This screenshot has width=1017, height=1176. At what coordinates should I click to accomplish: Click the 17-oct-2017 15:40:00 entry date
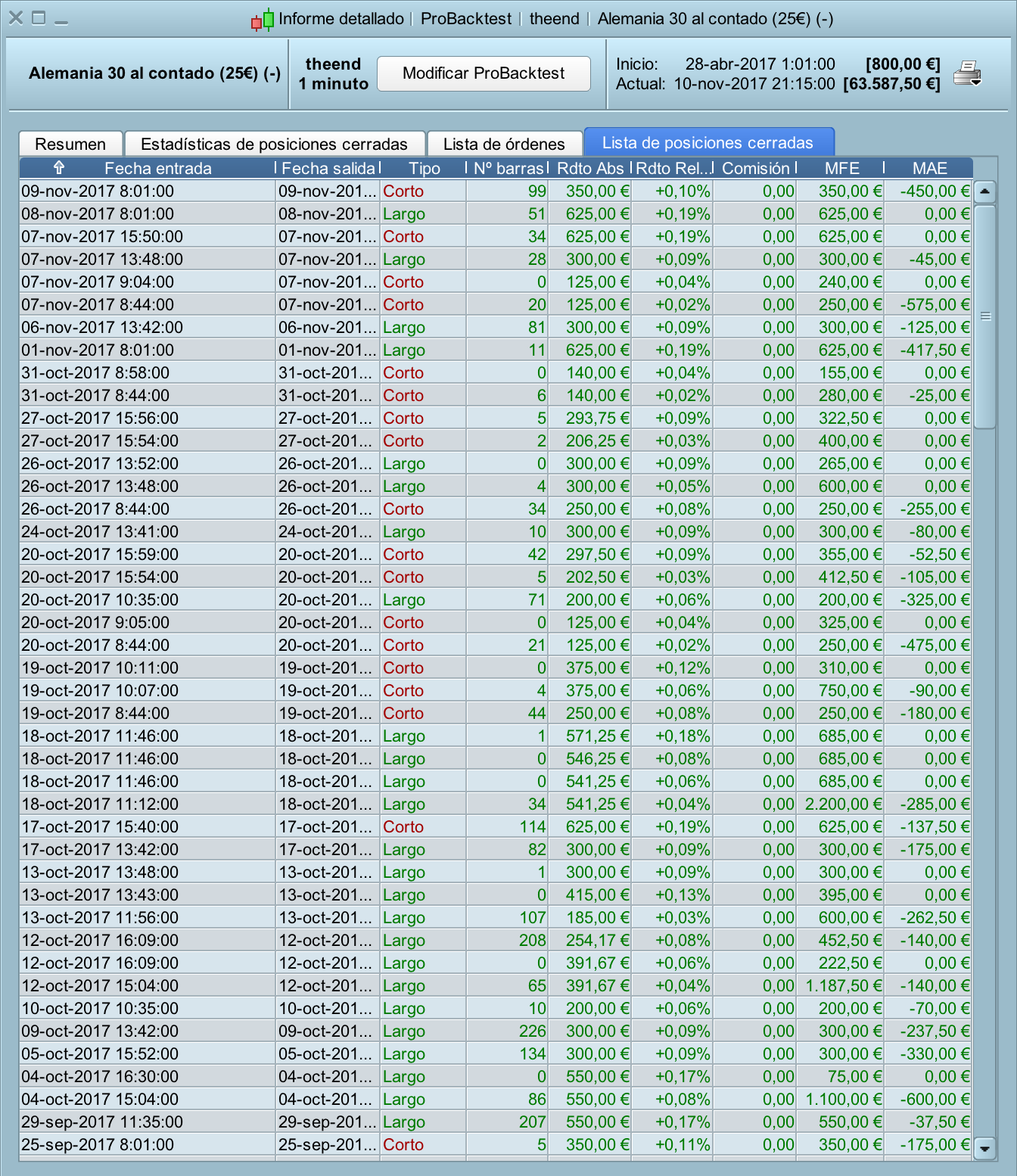100,827
